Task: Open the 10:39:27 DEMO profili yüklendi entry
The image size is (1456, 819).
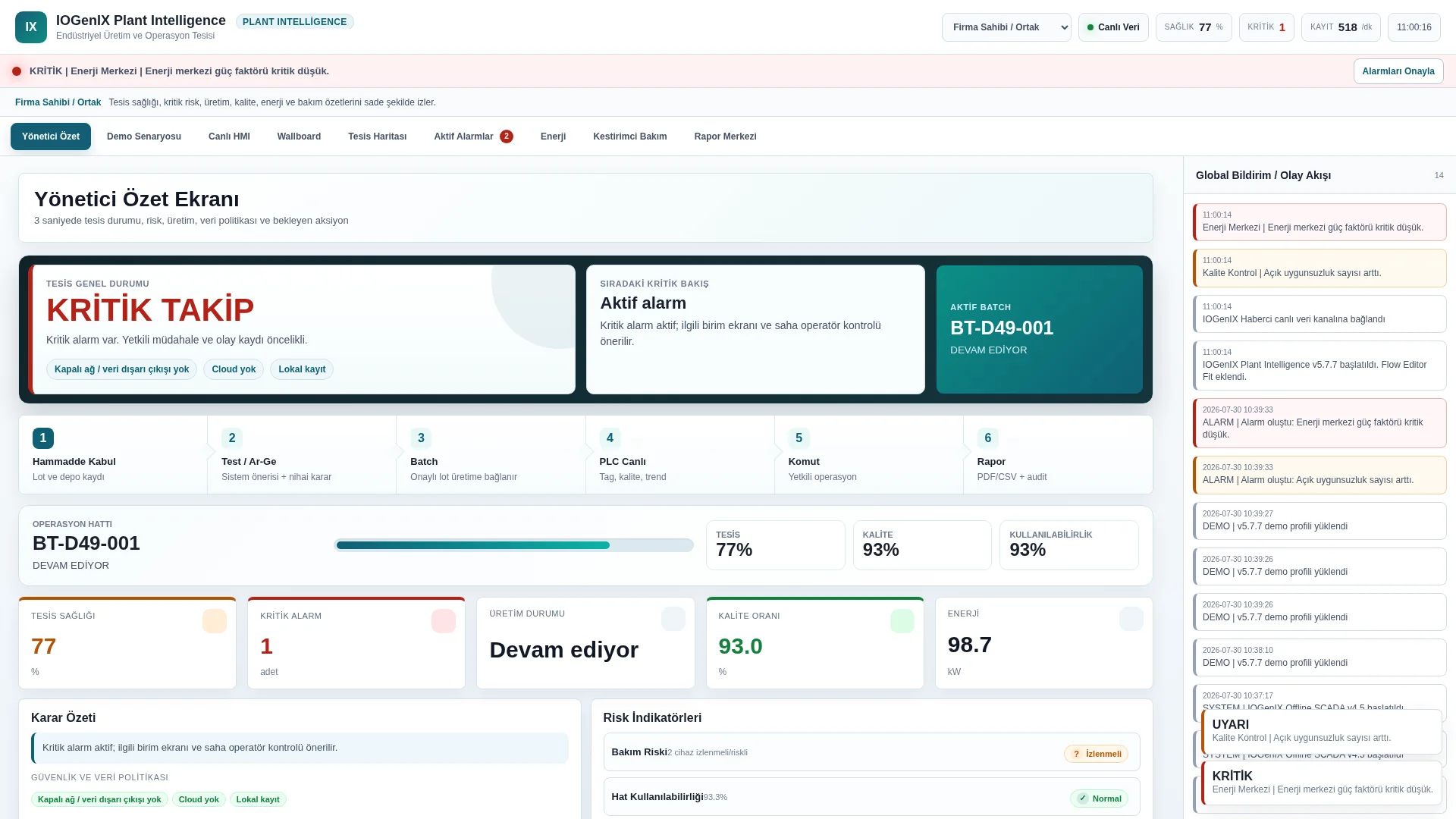Action: 1319,521
